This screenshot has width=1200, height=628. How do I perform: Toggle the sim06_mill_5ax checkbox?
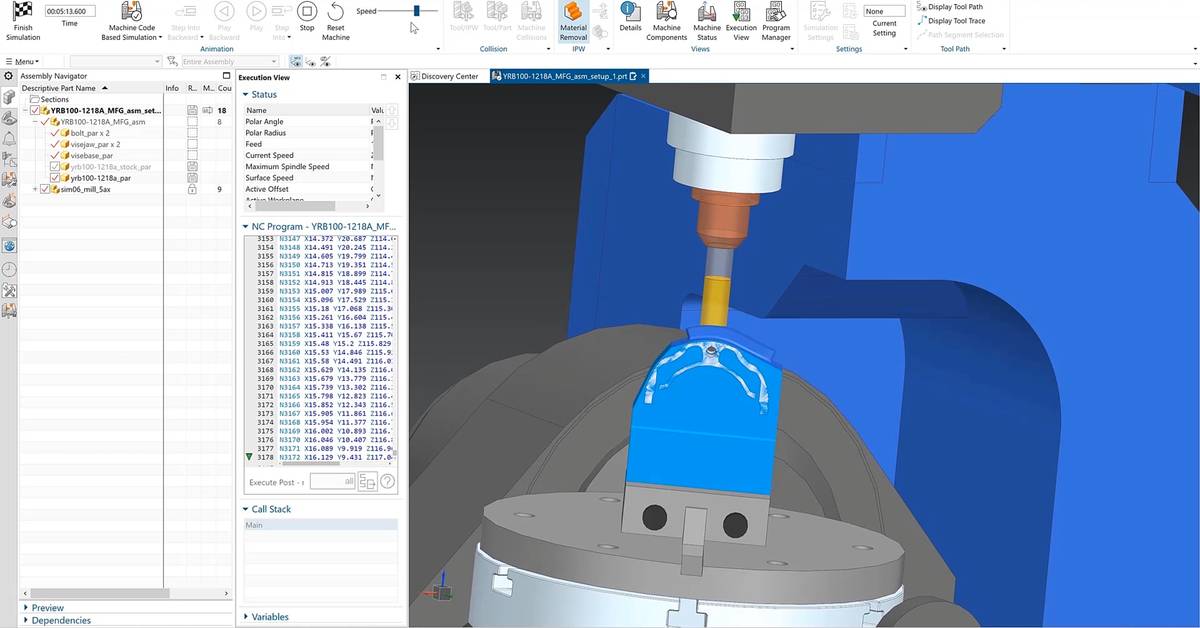tap(46, 189)
